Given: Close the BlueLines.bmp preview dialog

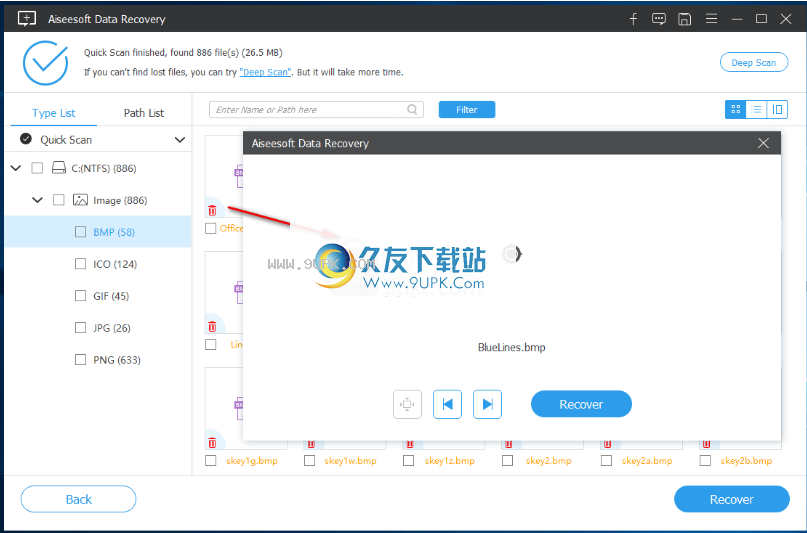Looking at the screenshot, I should tap(763, 143).
